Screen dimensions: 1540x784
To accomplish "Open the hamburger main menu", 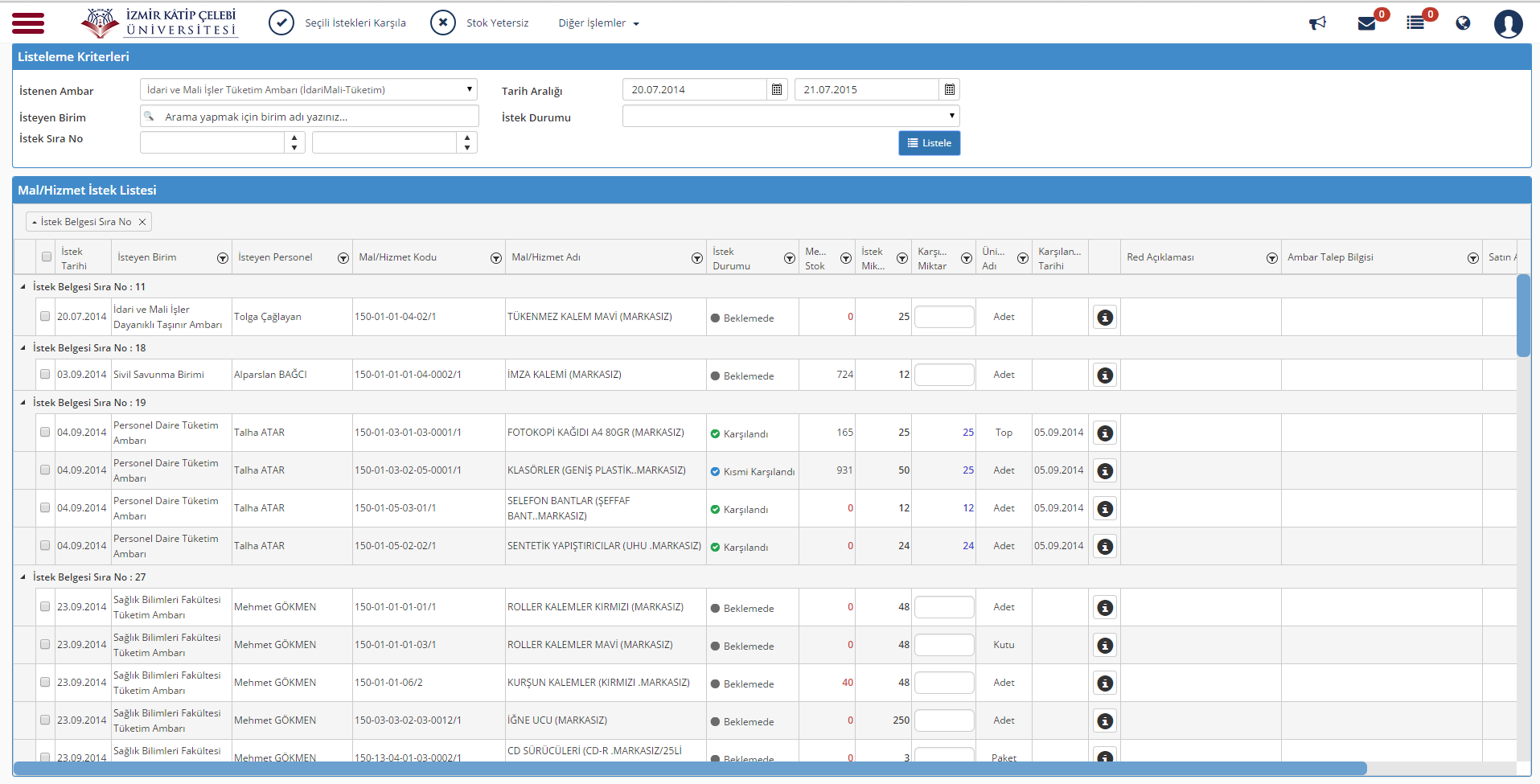I will click(28, 23).
